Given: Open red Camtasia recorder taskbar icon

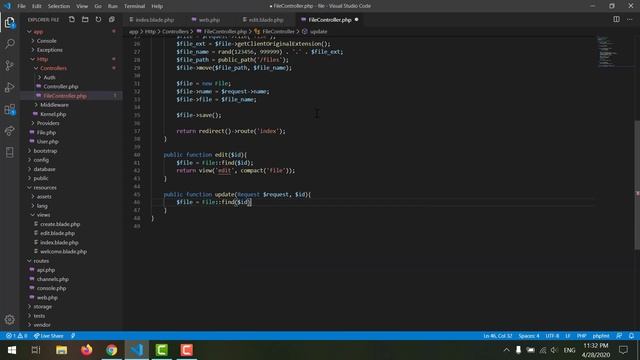Looking at the screenshot, I should pyautogui.click(x=187, y=350).
